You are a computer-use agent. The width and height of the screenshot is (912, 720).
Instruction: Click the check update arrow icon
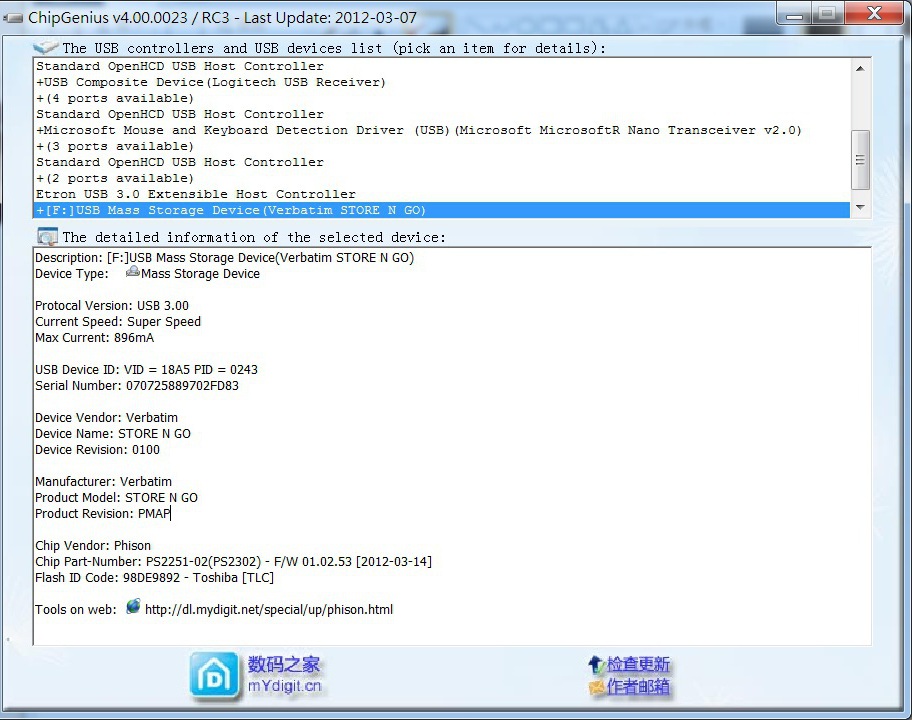pos(596,664)
